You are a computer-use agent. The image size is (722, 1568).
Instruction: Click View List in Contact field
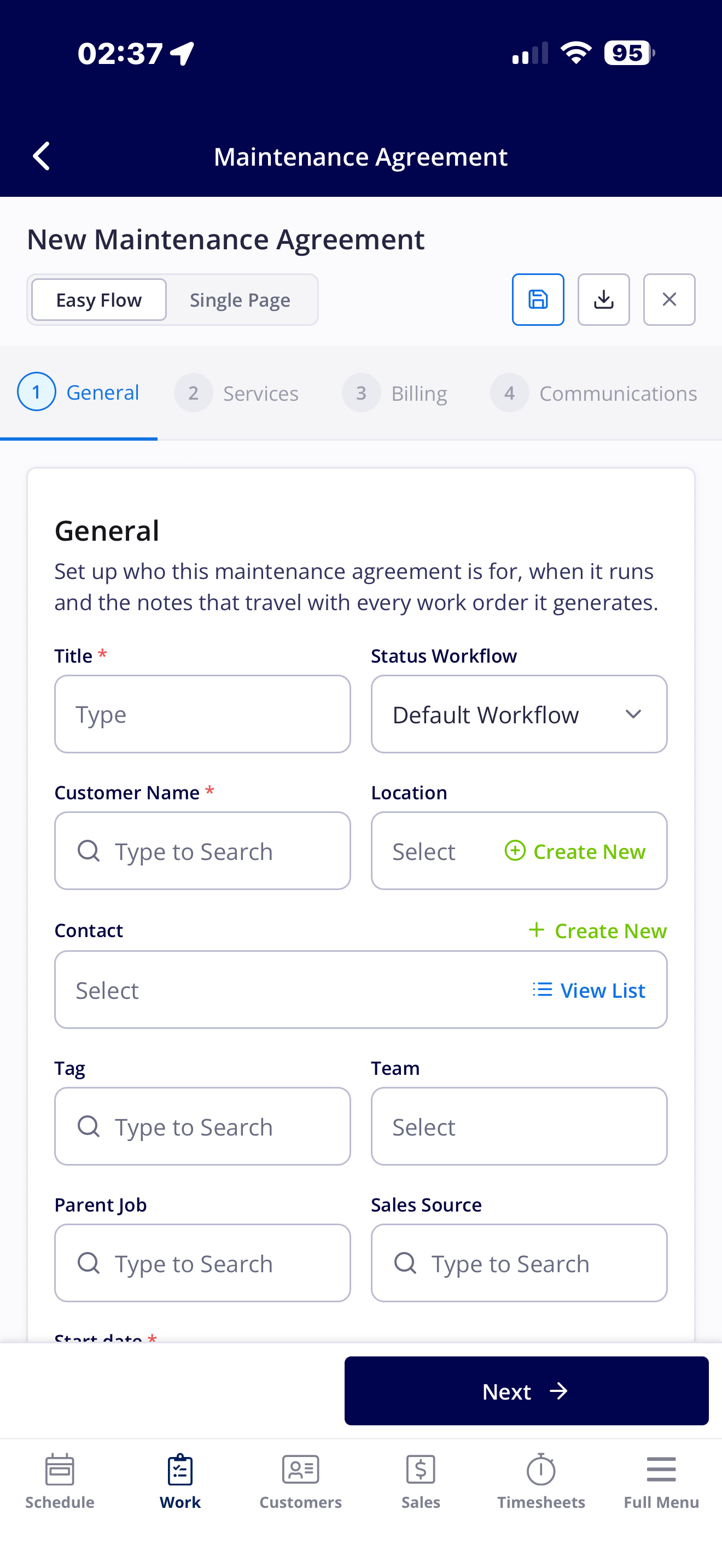click(589, 990)
